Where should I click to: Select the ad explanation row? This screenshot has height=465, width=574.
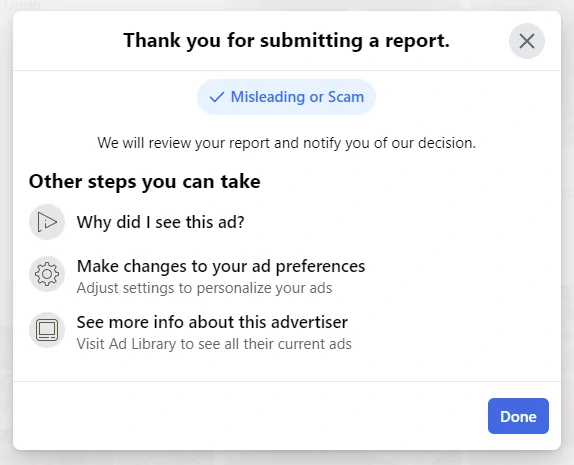[x=287, y=222]
